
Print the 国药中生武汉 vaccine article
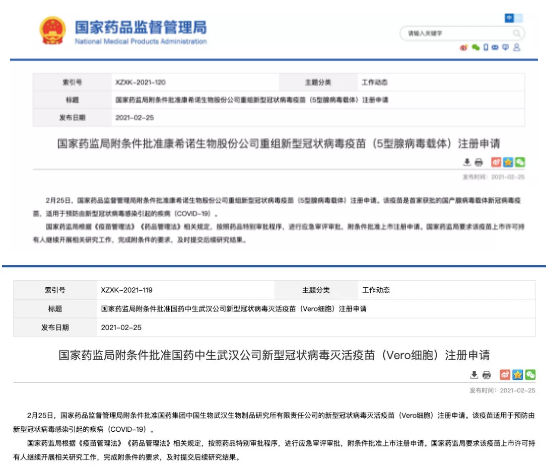coord(486,375)
